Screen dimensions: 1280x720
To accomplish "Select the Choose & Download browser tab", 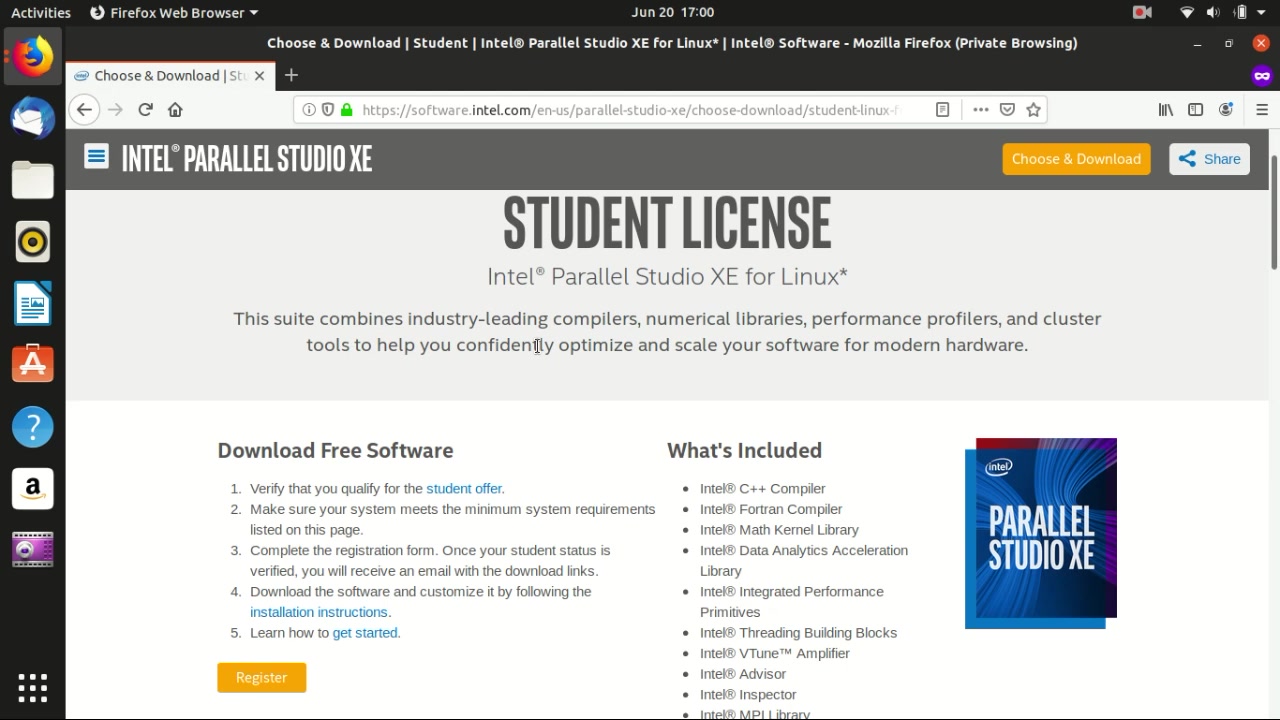I will tap(170, 75).
